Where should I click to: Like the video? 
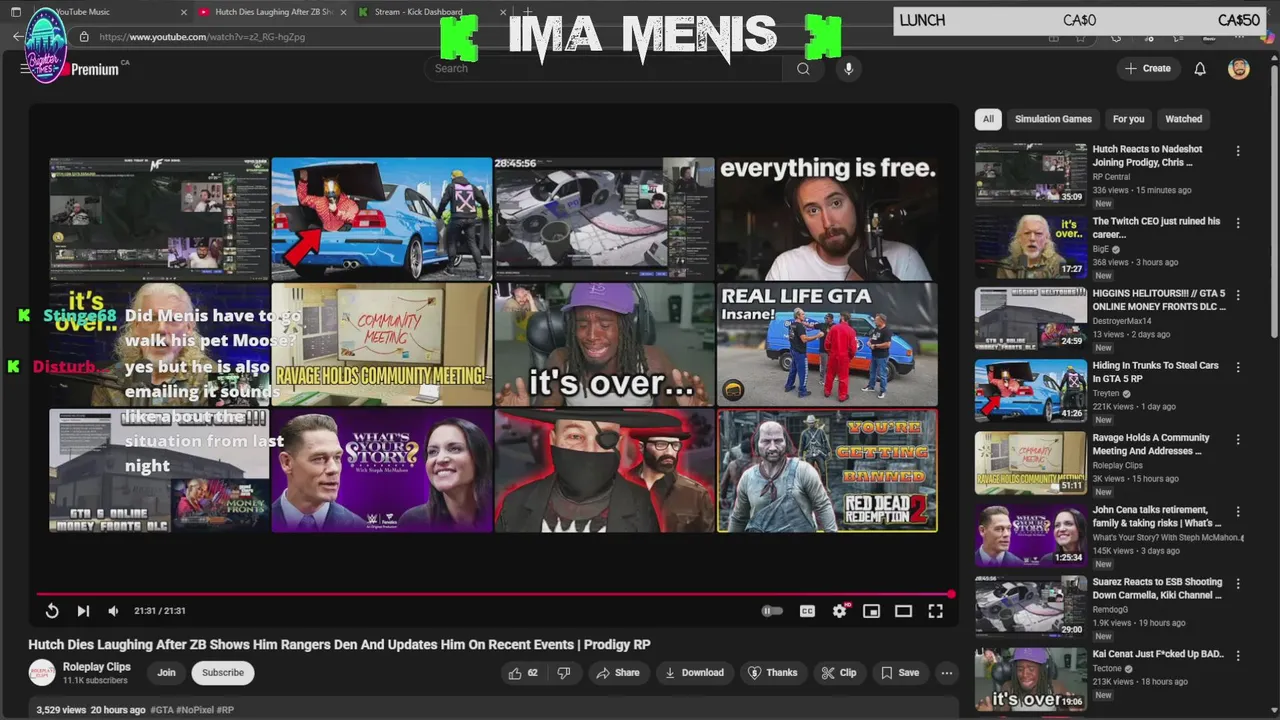tap(523, 673)
